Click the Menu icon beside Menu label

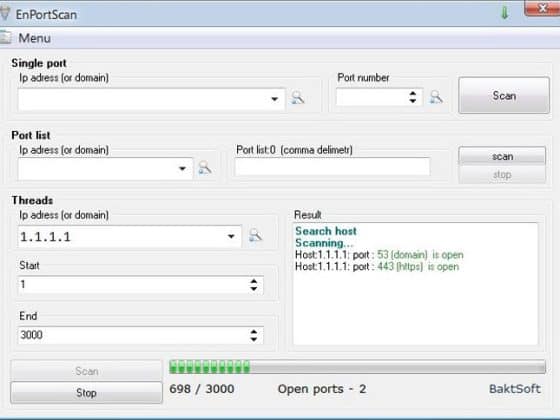point(6,38)
